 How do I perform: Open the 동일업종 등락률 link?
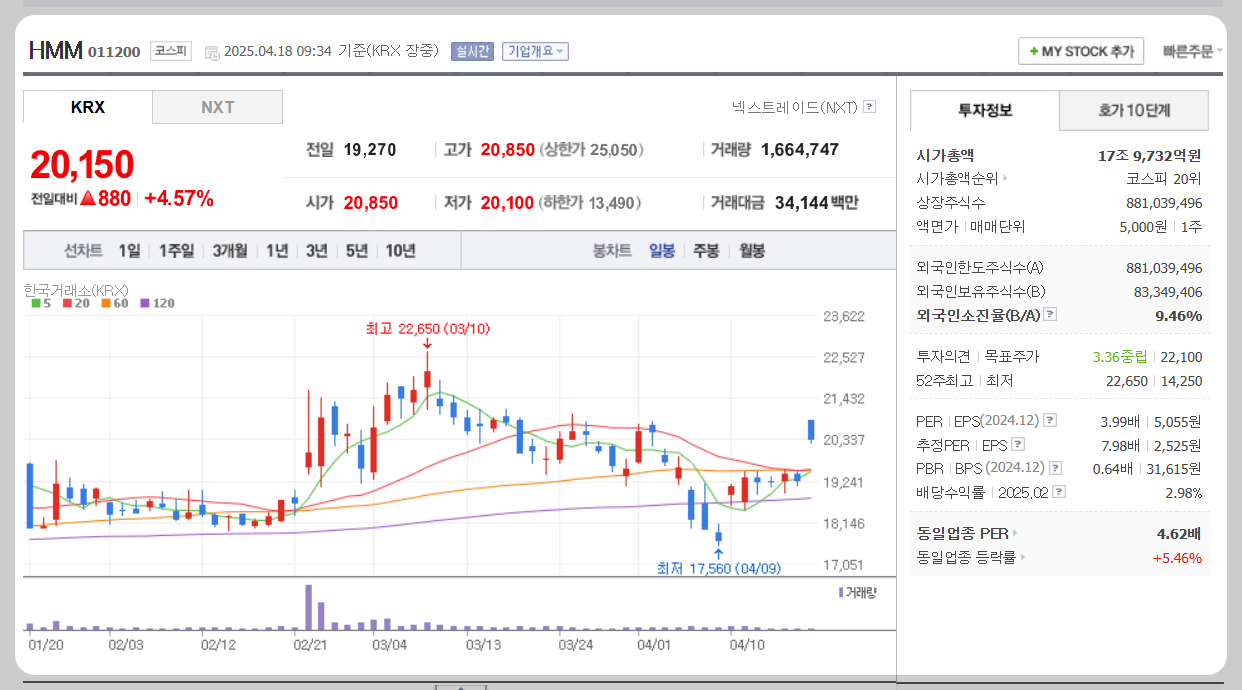tap(966, 557)
